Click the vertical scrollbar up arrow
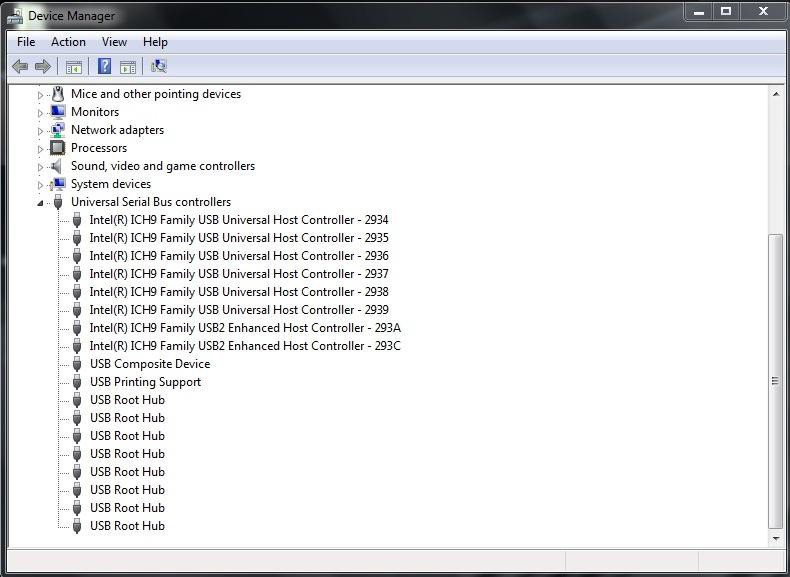Image resolution: width=790 pixels, height=577 pixels. click(x=775, y=94)
